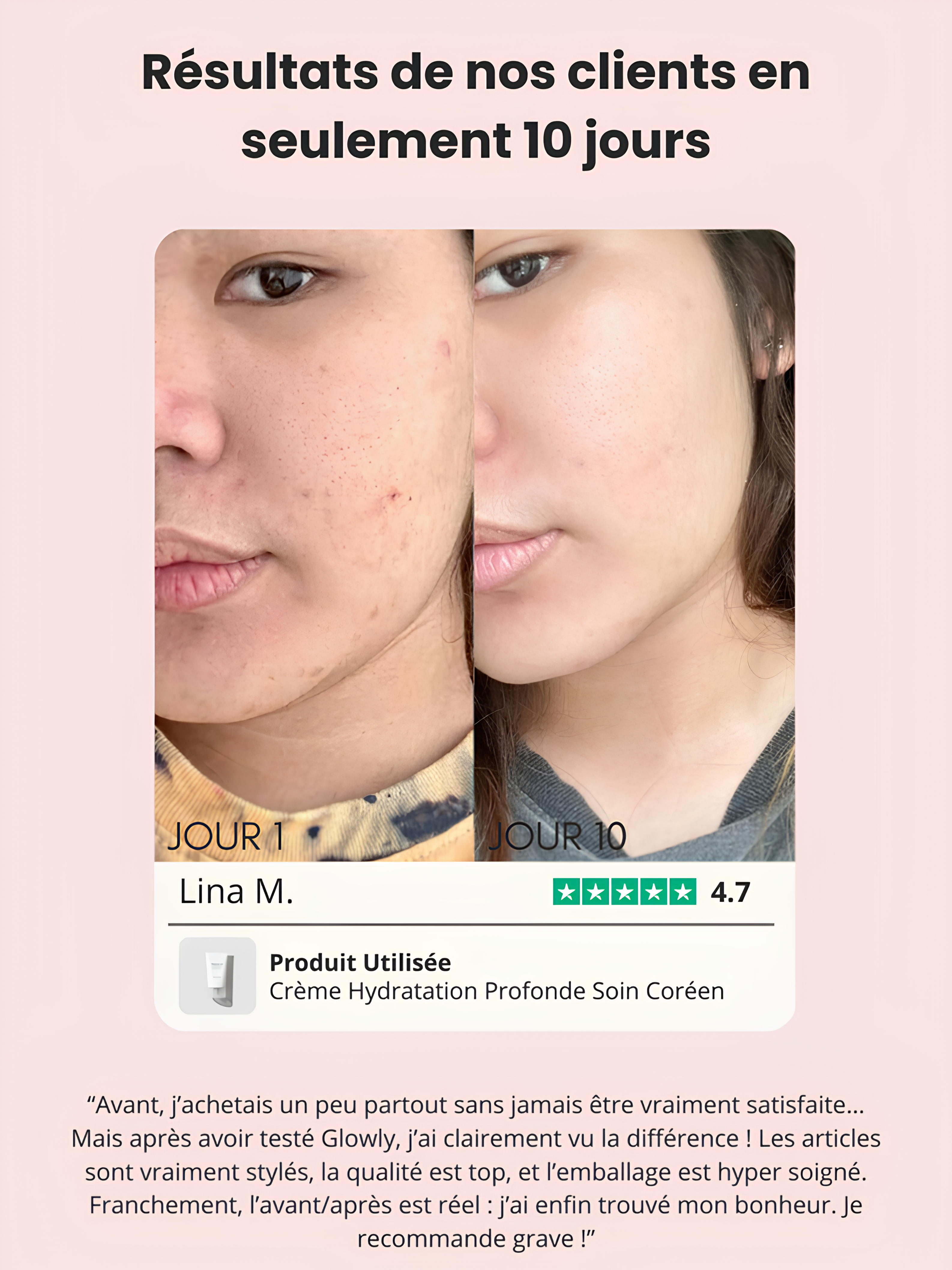The image size is (952, 1270).
Task: Click the seulement 10 jours headline line
Action: coord(476,141)
